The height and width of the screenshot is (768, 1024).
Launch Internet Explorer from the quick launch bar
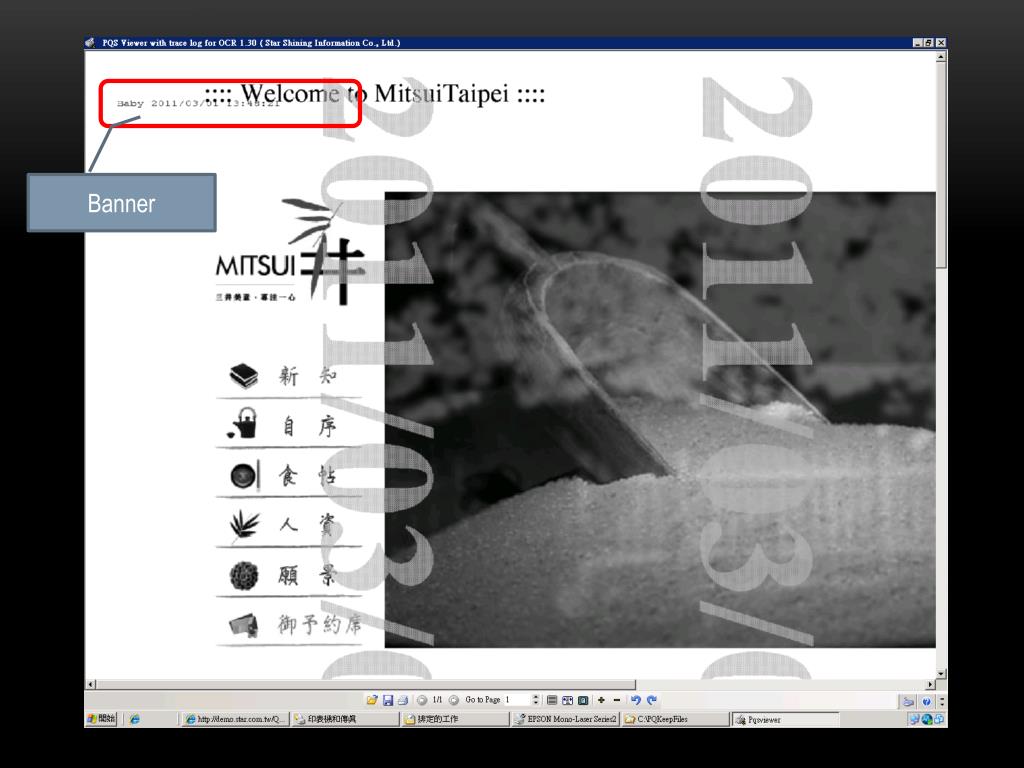[x=135, y=719]
